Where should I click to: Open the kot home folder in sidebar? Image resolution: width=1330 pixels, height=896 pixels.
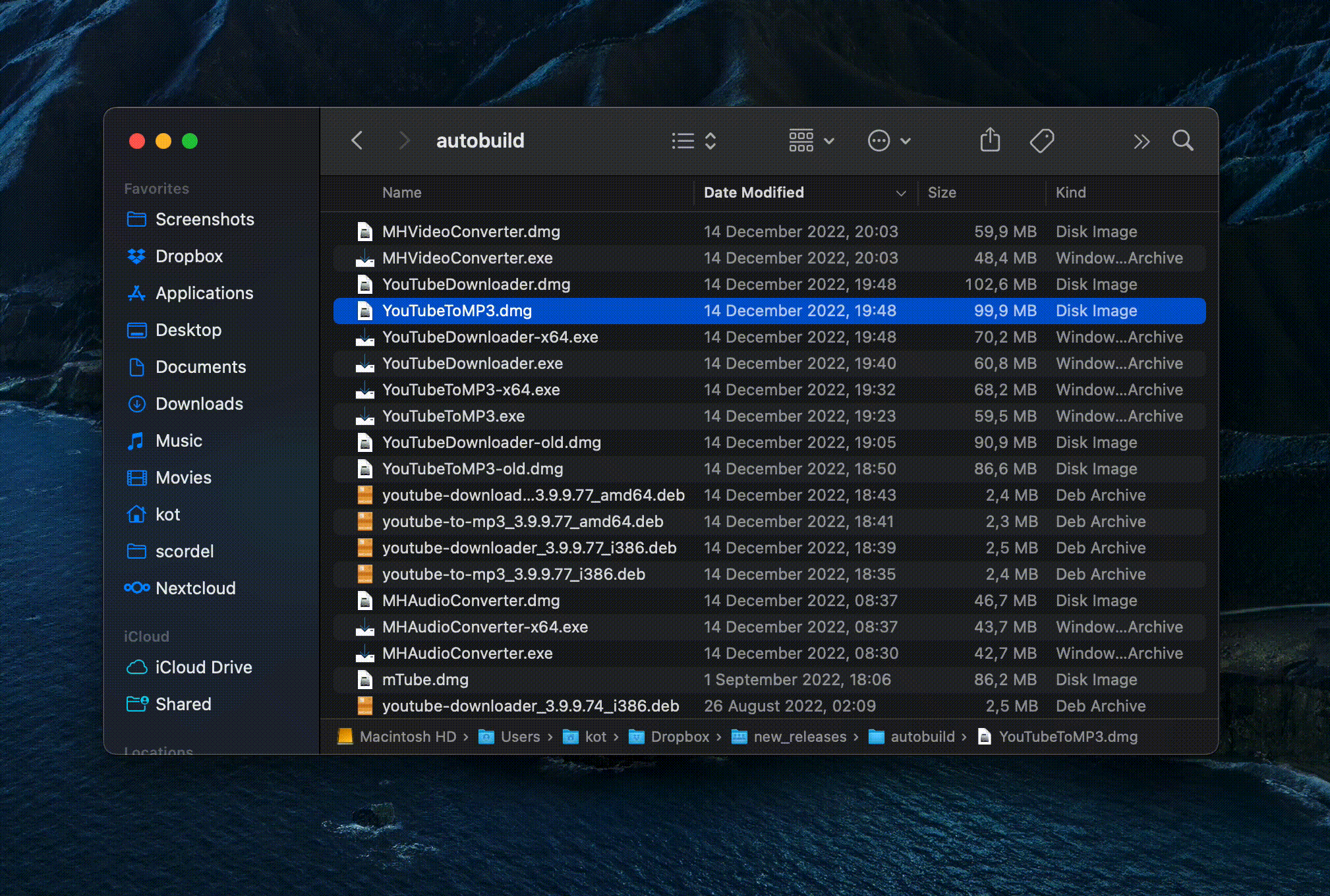(152, 515)
